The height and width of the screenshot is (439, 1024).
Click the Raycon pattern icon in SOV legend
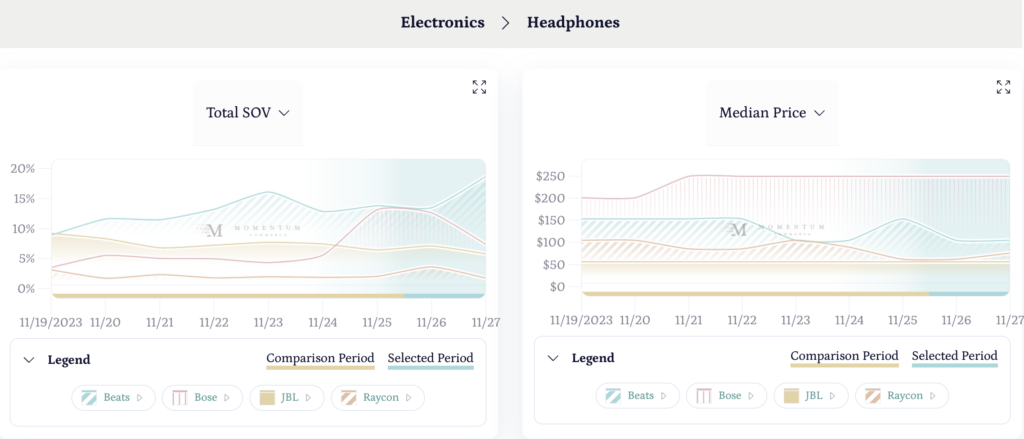click(350, 397)
